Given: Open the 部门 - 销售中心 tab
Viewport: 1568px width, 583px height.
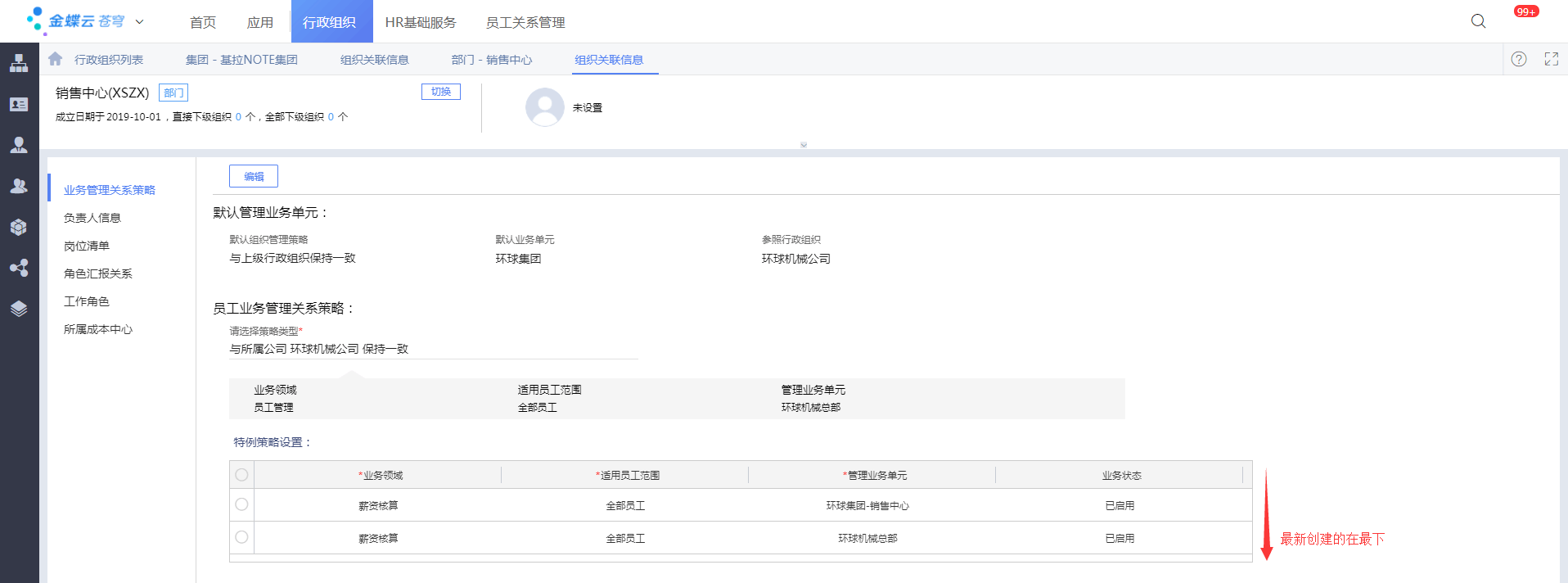Looking at the screenshot, I should pos(491,60).
